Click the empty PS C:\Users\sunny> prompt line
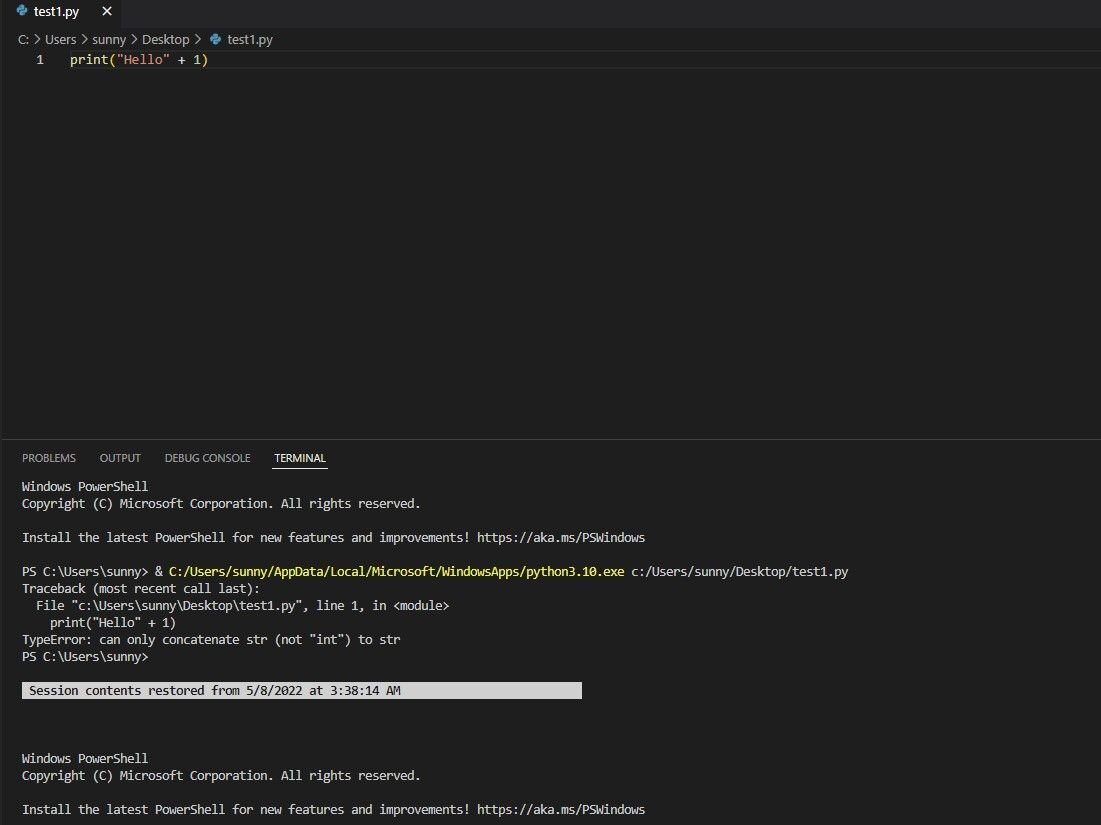The width and height of the screenshot is (1101, 825). point(85,656)
